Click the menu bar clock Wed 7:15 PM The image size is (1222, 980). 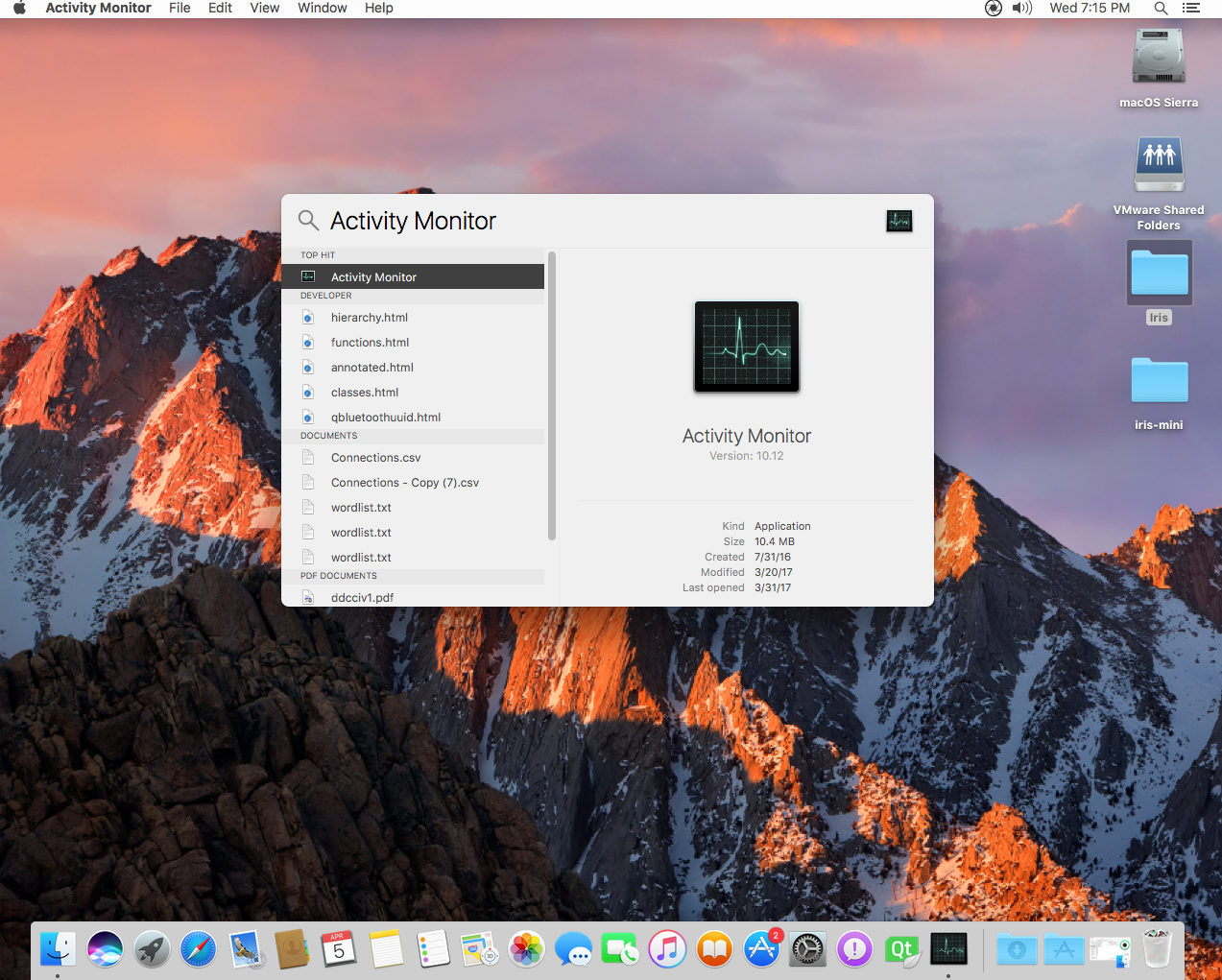[x=1090, y=8]
